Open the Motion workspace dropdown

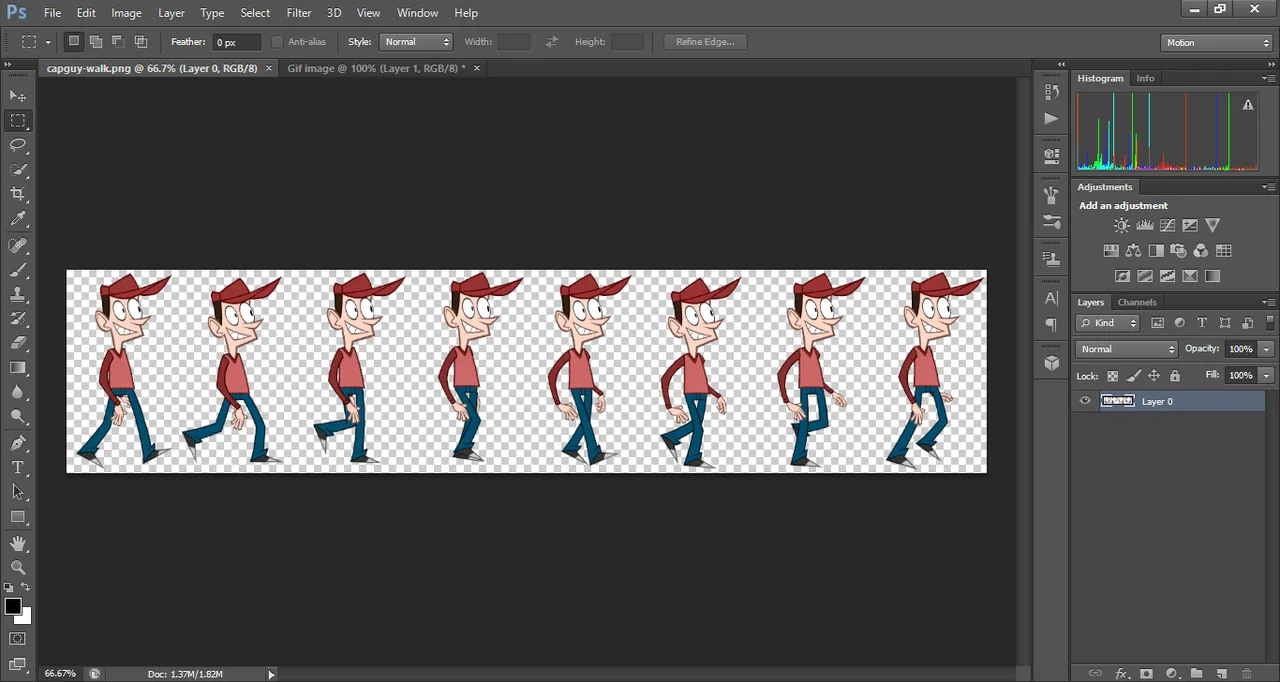(1217, 42)
